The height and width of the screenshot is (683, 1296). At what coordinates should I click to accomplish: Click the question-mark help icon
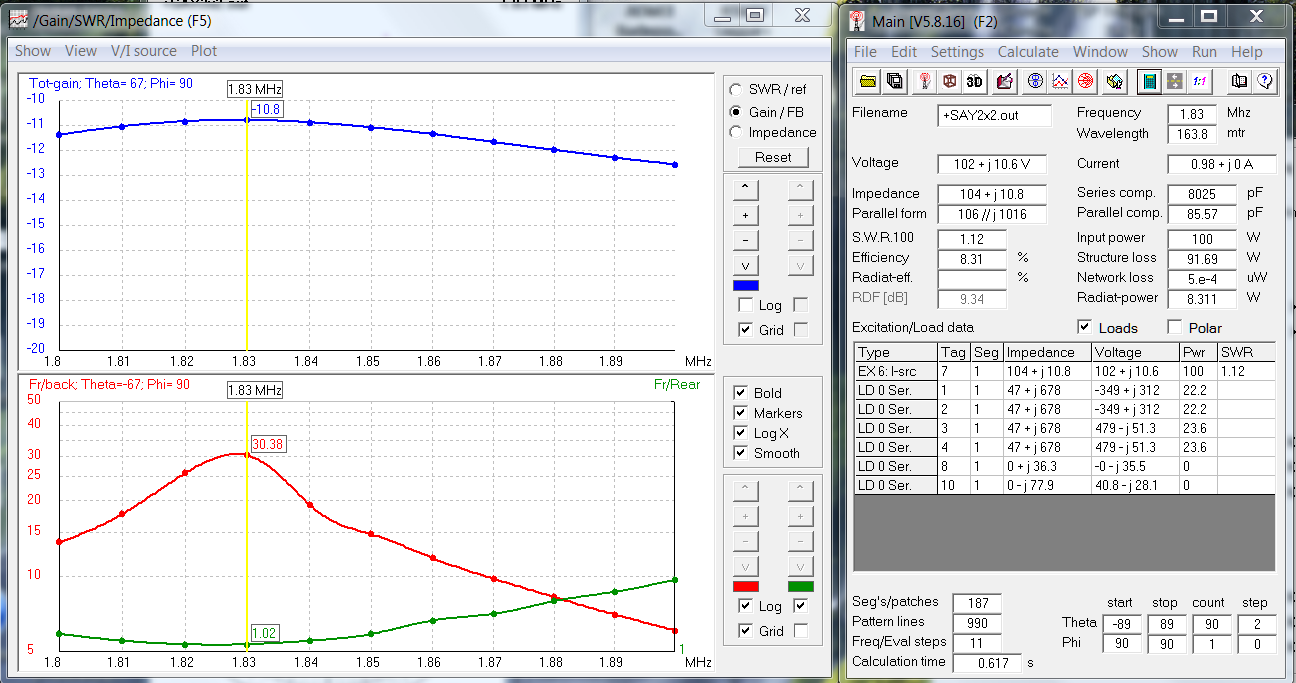pyautogui.click(x=1265, y=81)
